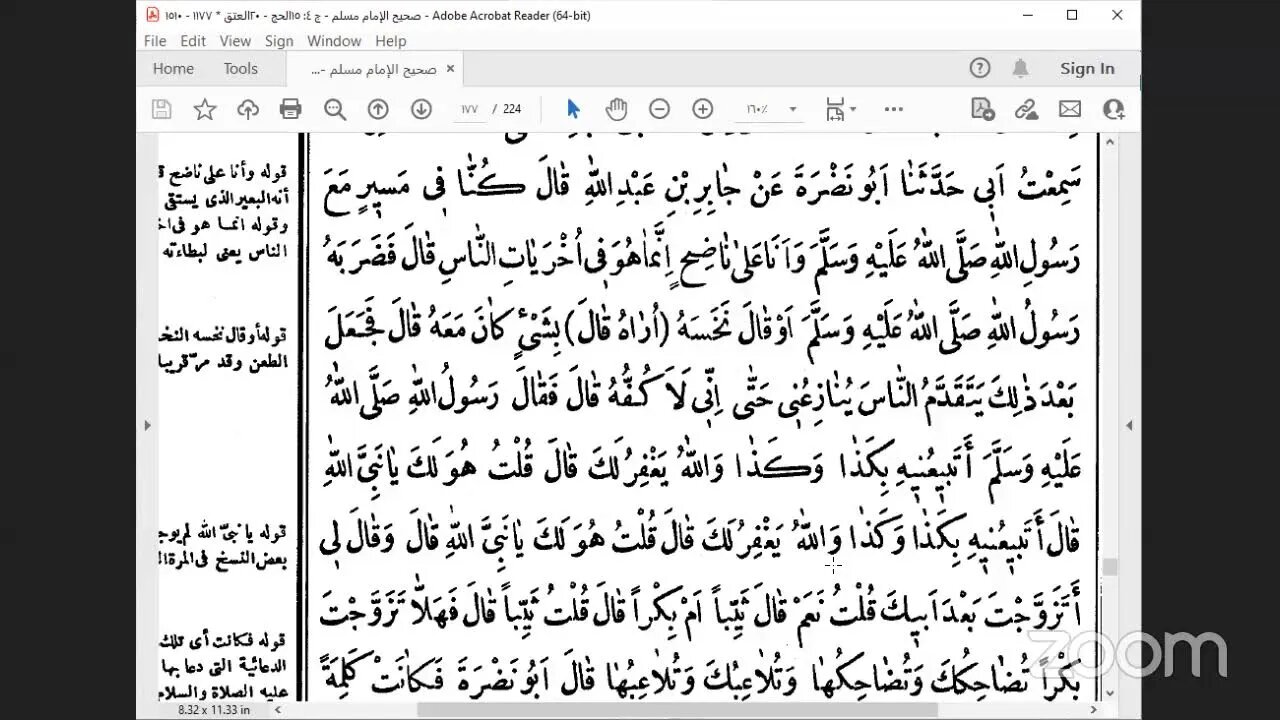Close the document tab
The image size is (1280, 720).
[450, 68]
